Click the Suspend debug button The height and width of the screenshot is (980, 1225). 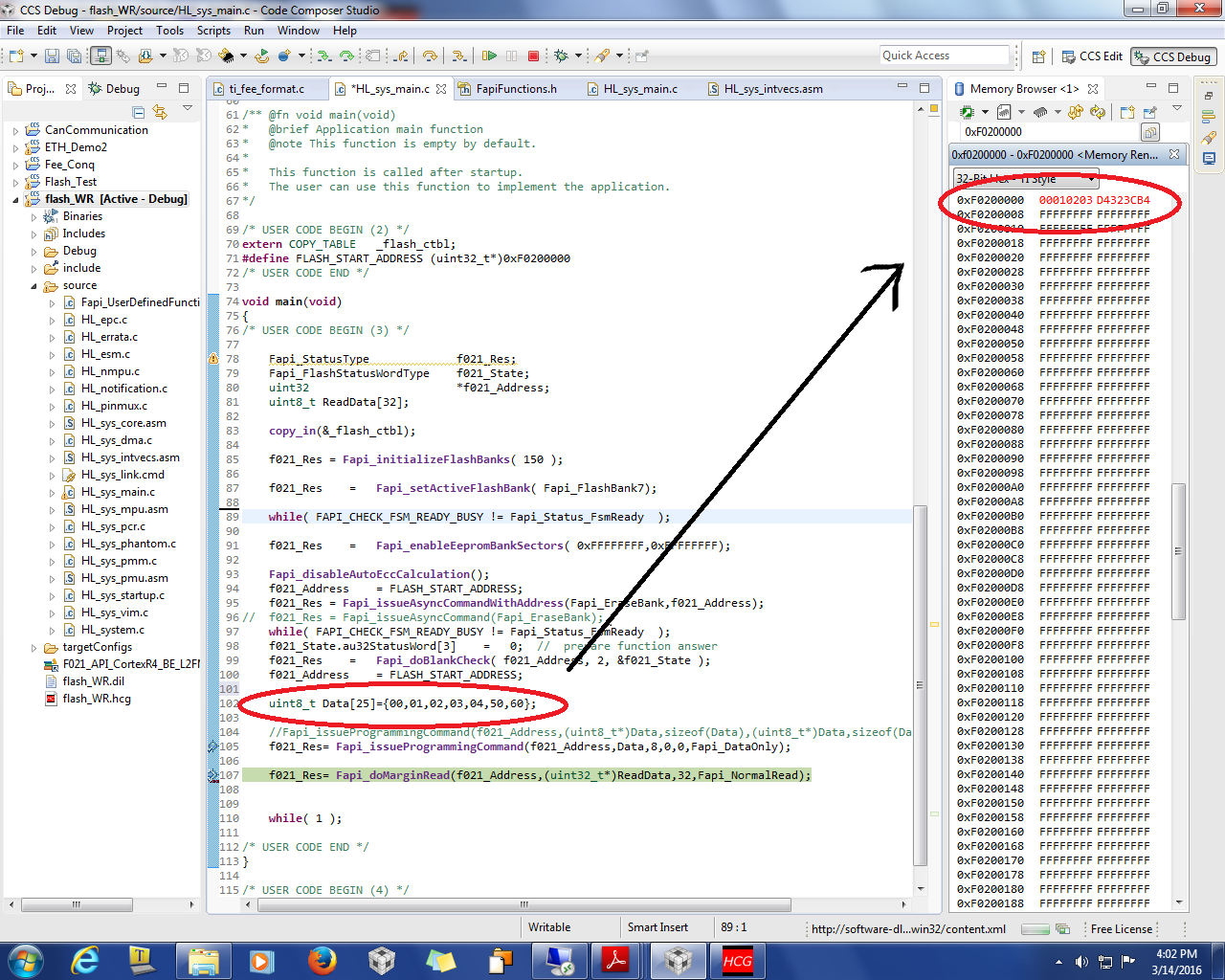coord(511,56)
